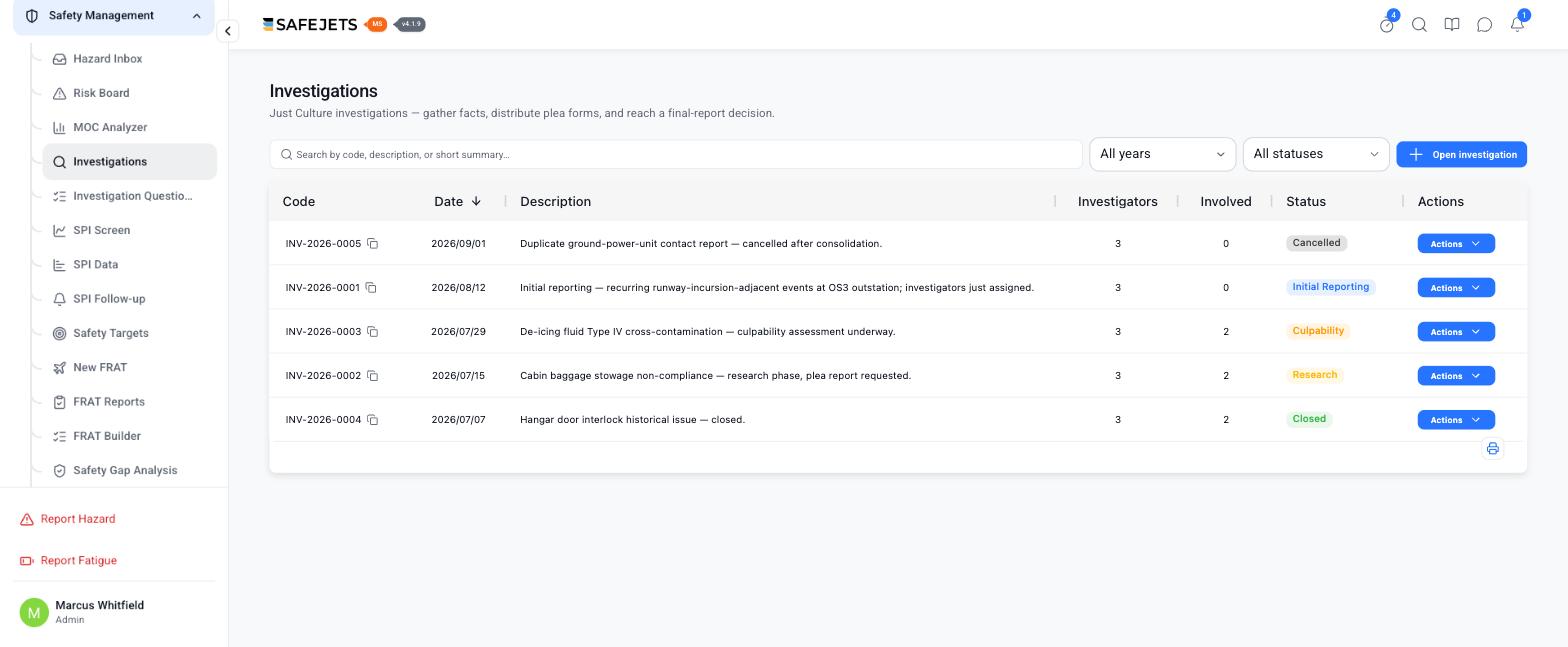Open the notifications bell
Viewport: 1568px width, 647px height.
(1517, 25)
